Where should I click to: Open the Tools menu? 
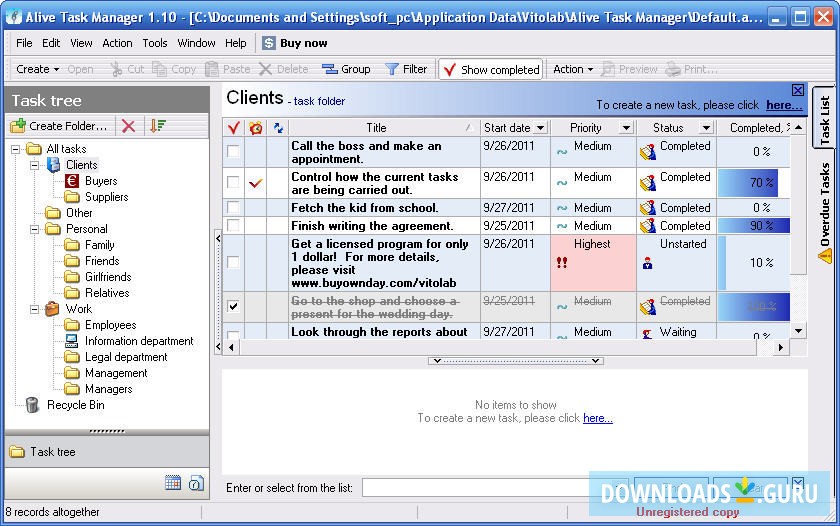coord(155,43)
